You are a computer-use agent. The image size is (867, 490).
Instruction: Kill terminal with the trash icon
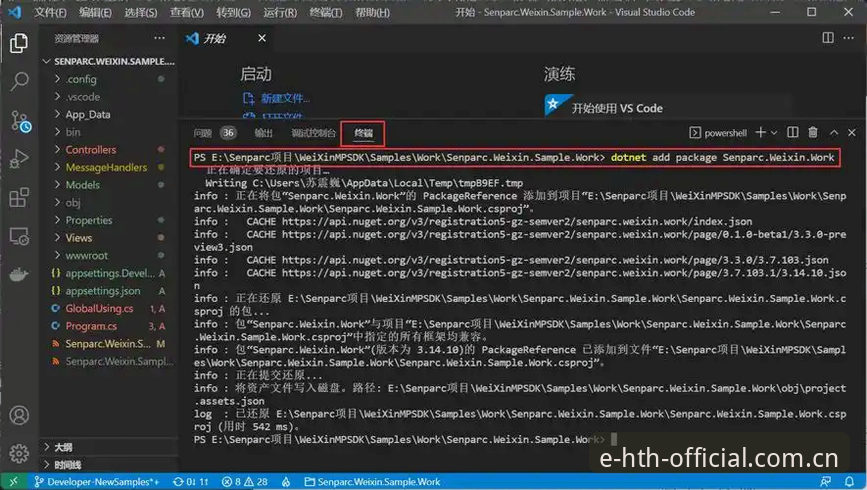[x=813, y=132]
